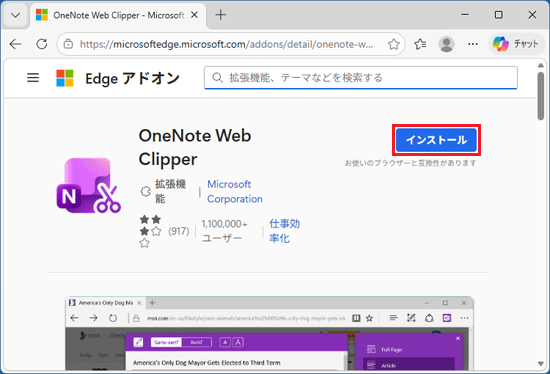The image size is (550, 374).
Task: Open the Copilot チャット button
Action: (516, 44)
